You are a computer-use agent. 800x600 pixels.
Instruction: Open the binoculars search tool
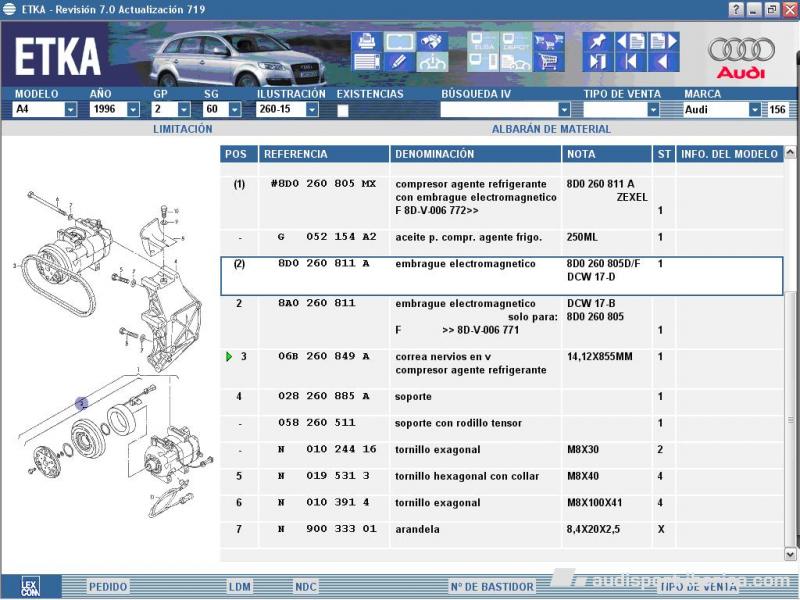tap(432, 41)
